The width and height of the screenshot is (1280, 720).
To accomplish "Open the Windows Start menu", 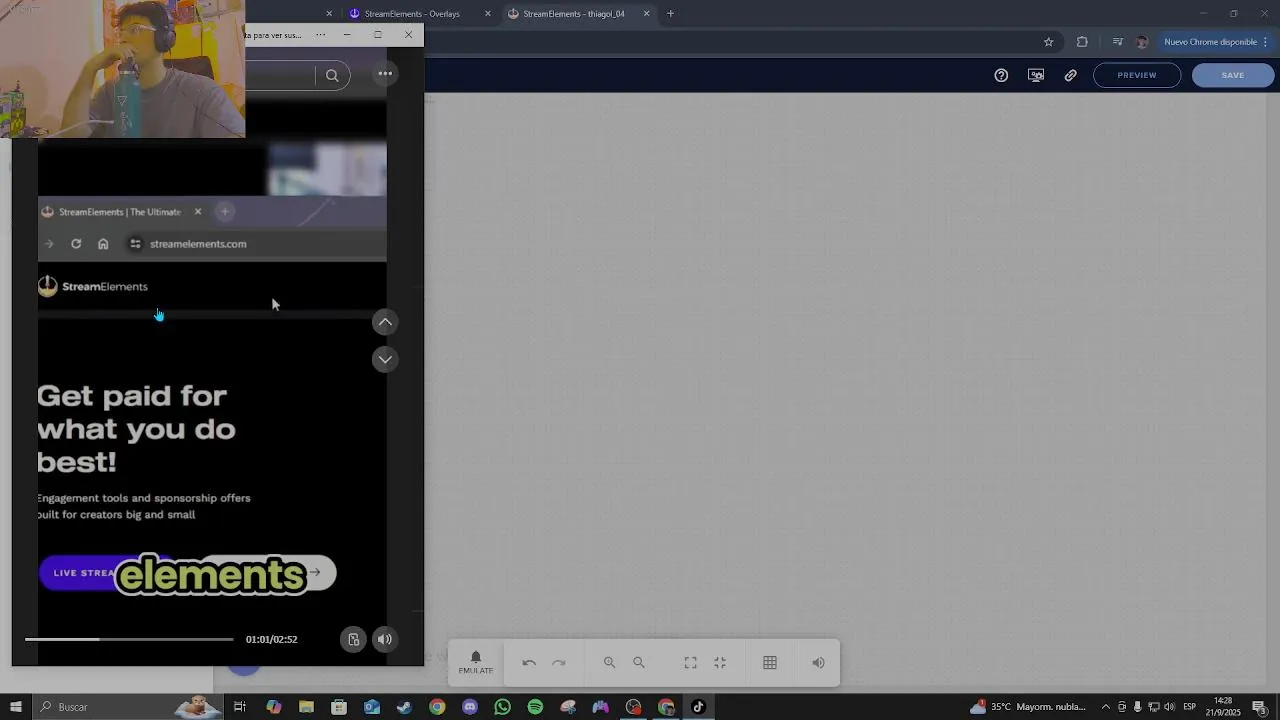I will pos(15,707).
